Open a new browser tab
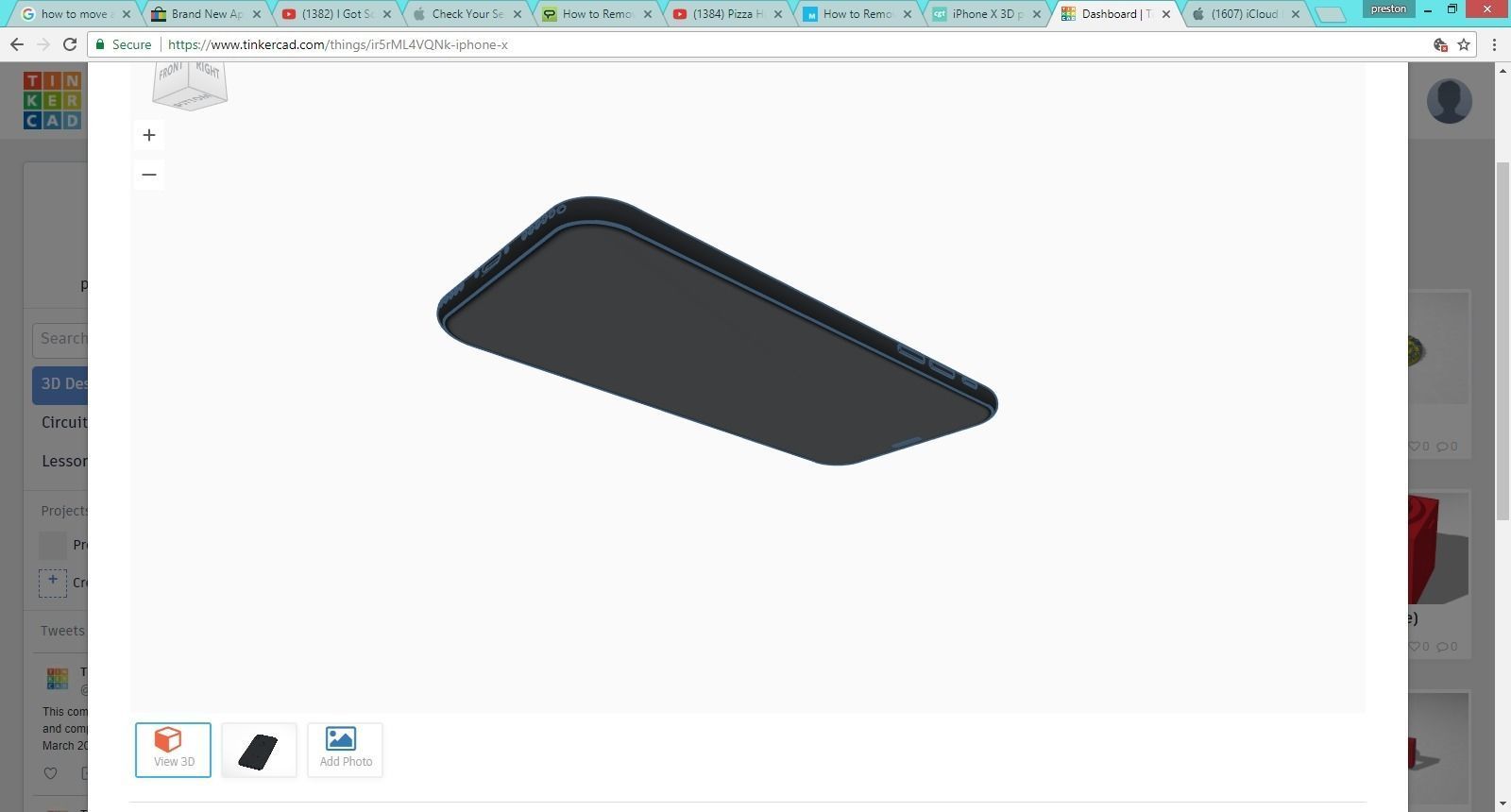Screen dimensions: 1511x812 click(1330, 14)
